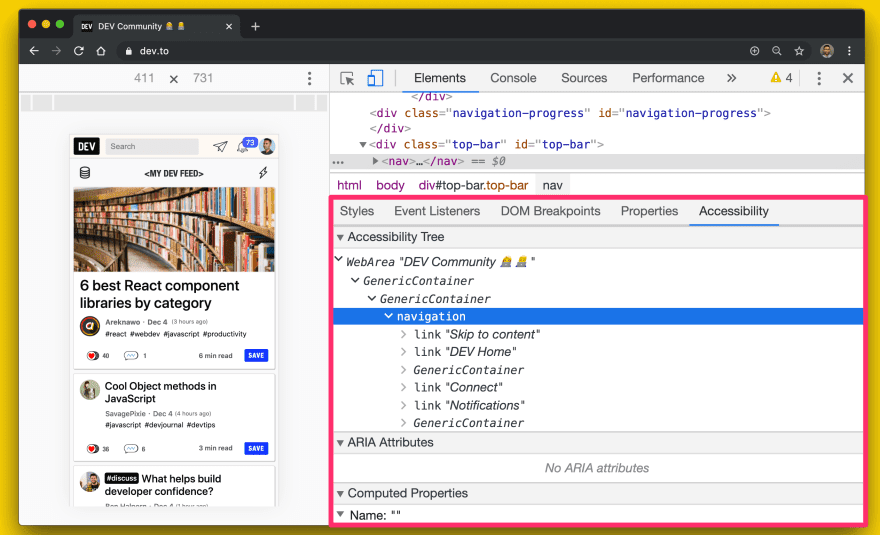Expand the link "Skip to content" node
This screenshot has width=880, height=535.
(405, 334)
